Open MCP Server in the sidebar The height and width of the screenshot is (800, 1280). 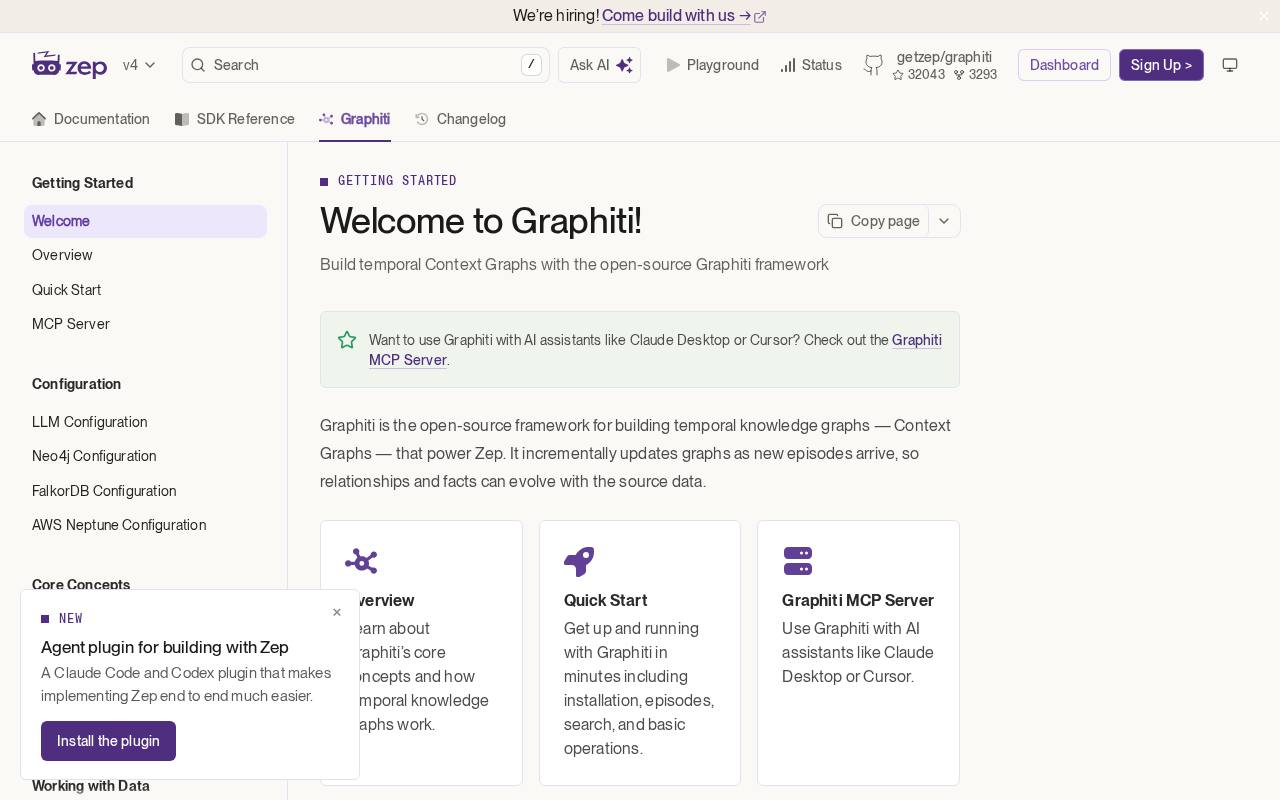(145, 324)
